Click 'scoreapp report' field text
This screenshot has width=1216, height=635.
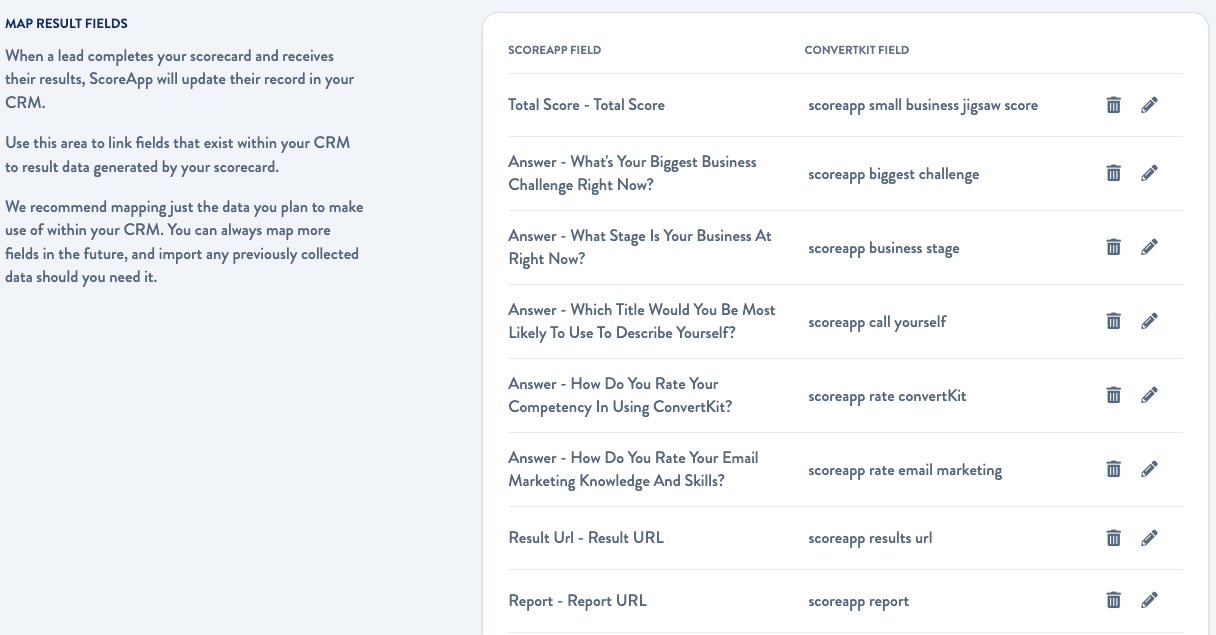tap(859, 601)
